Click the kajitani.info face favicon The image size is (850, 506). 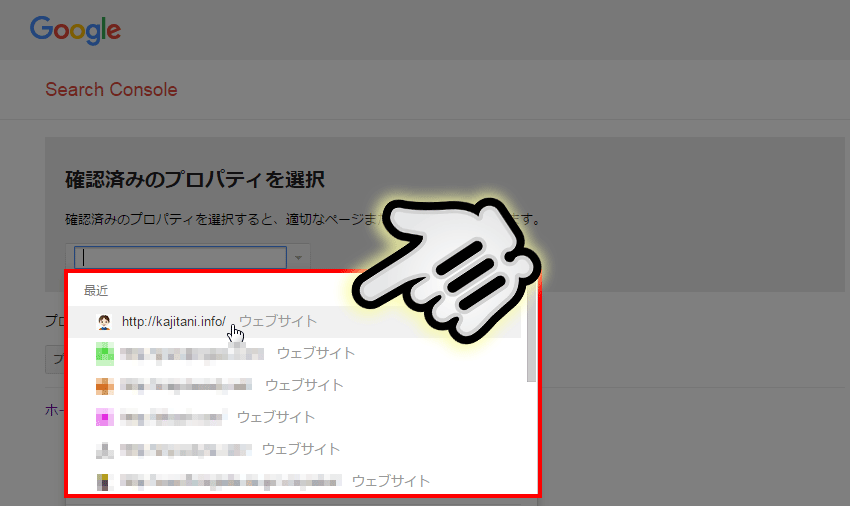tap(104, 322)
